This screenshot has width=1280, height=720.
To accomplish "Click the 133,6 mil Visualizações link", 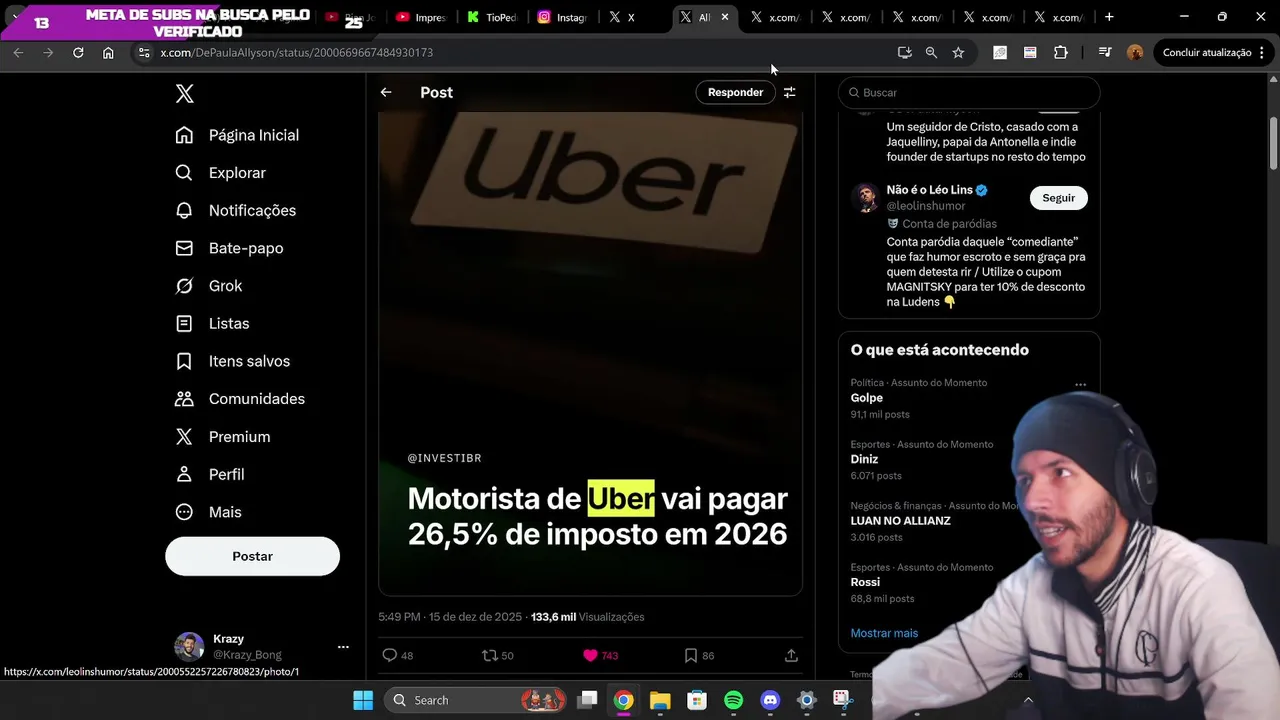I will point(587,617).
